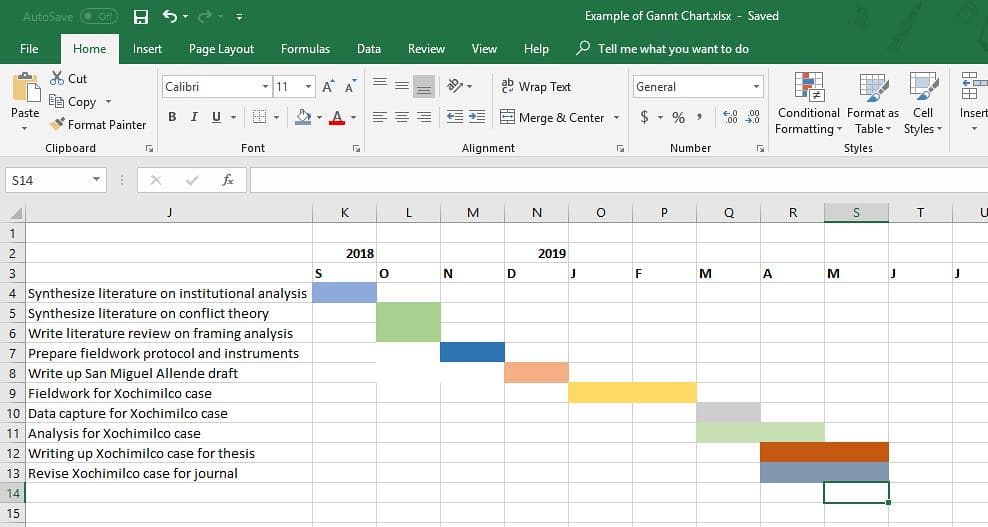The width and height of the screenshot is (988, 527).
Task: Click the Increase Indent icon
Action: click(x=477, y=117)
